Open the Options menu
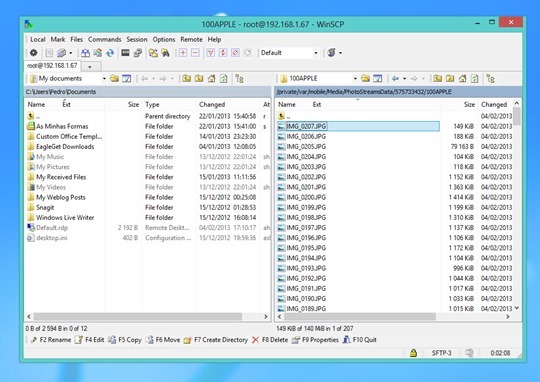Image resolution: width=540 pixels, height=382 pixels. pos(164,39)
